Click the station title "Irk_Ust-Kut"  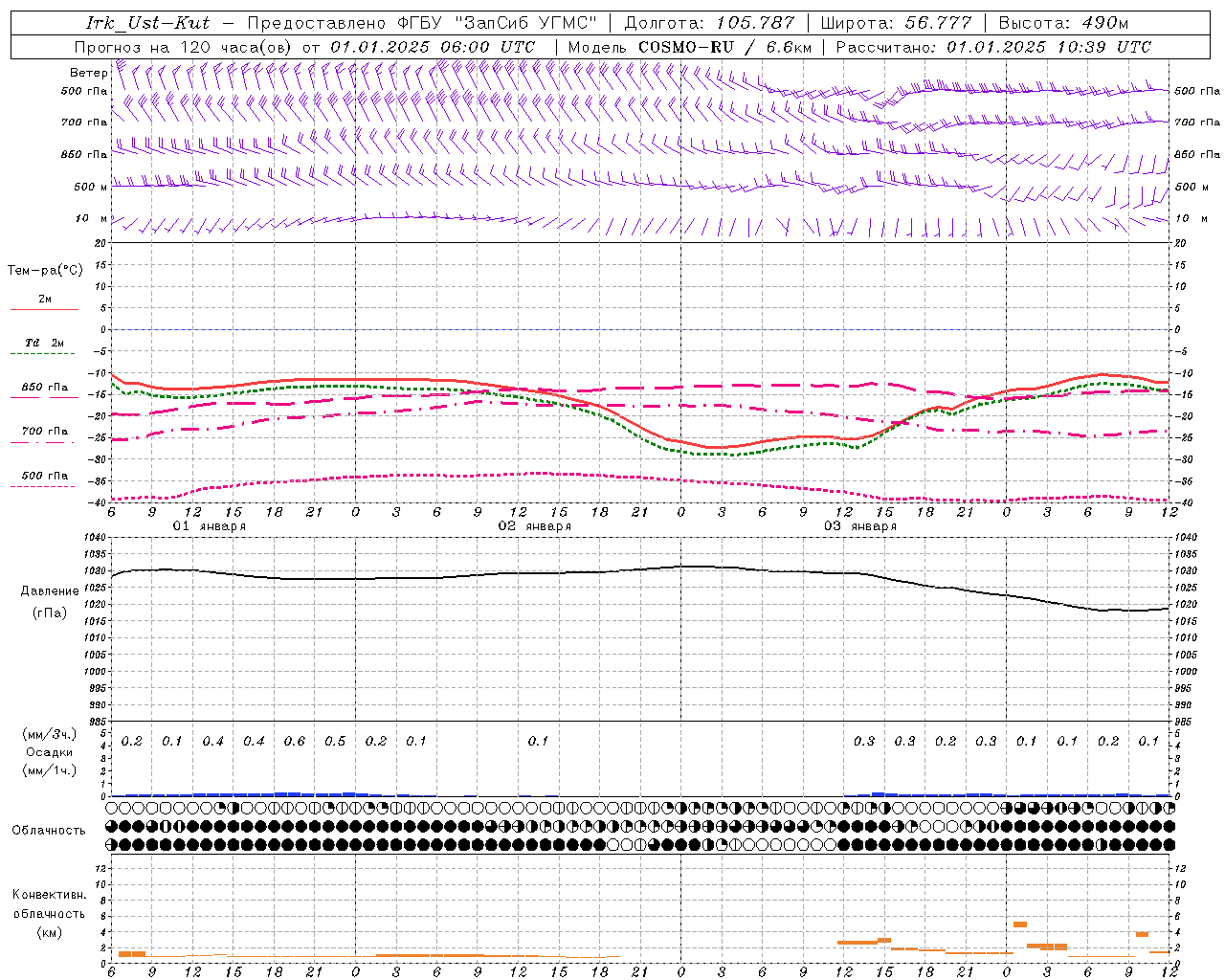point(147,23)
